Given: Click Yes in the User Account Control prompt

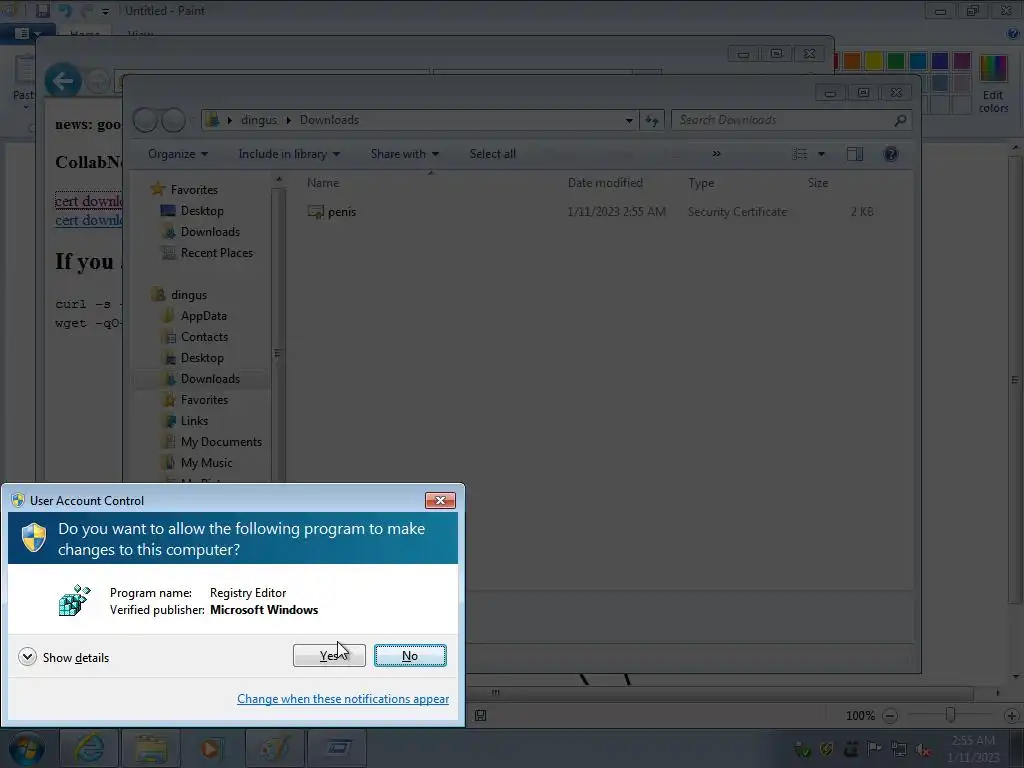Looking at the screenshot, I should pos(329,655).
